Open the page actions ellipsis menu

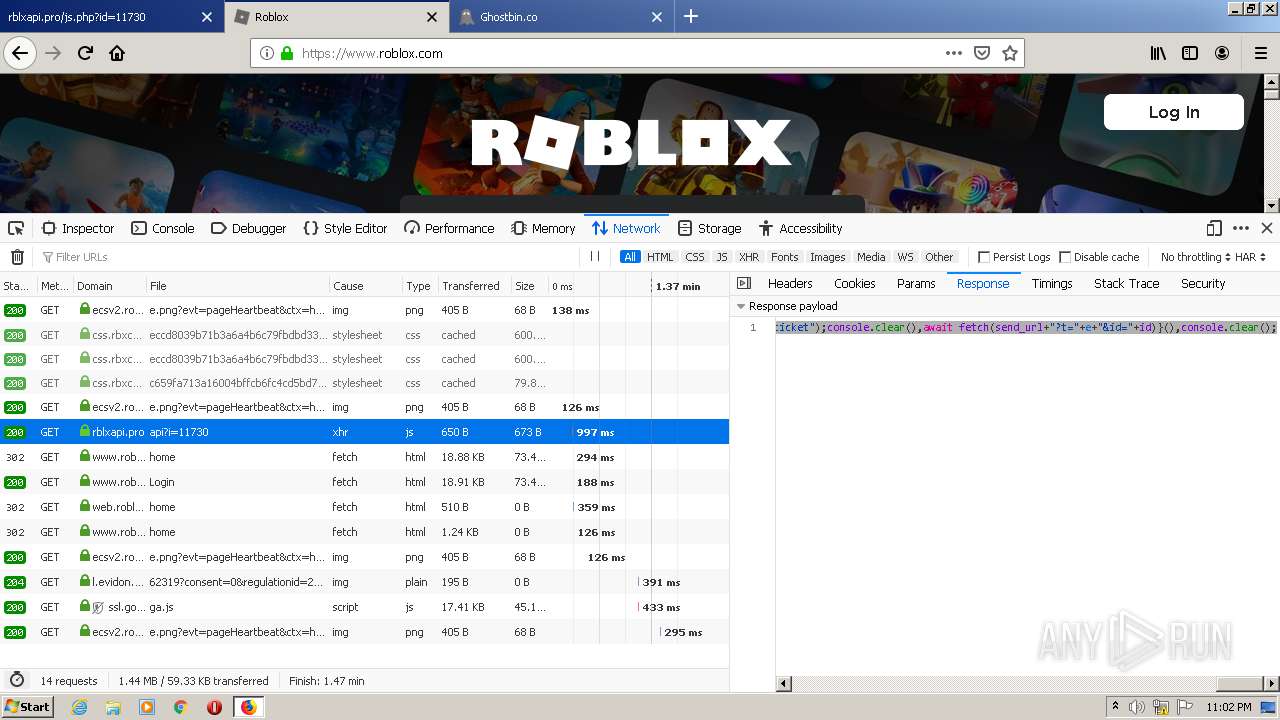953,53
